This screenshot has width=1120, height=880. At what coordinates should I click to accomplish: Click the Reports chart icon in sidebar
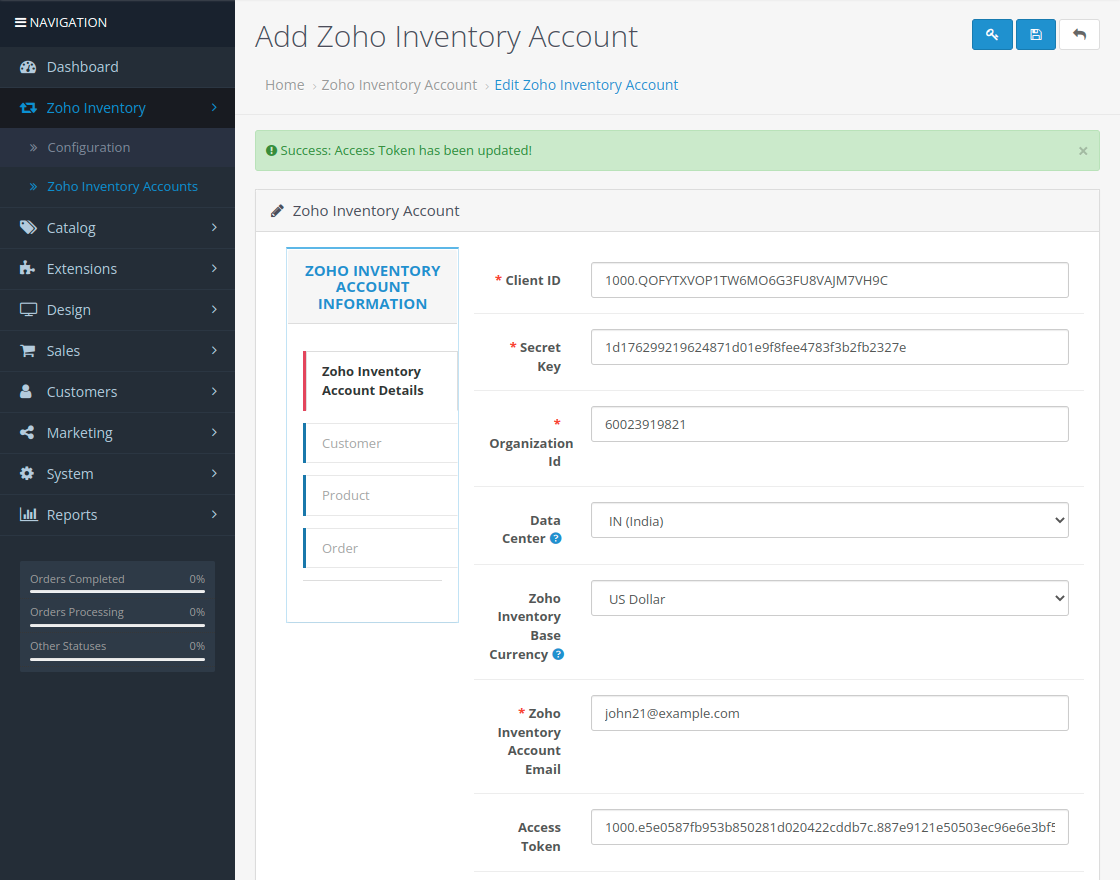(x=28, y=514)
